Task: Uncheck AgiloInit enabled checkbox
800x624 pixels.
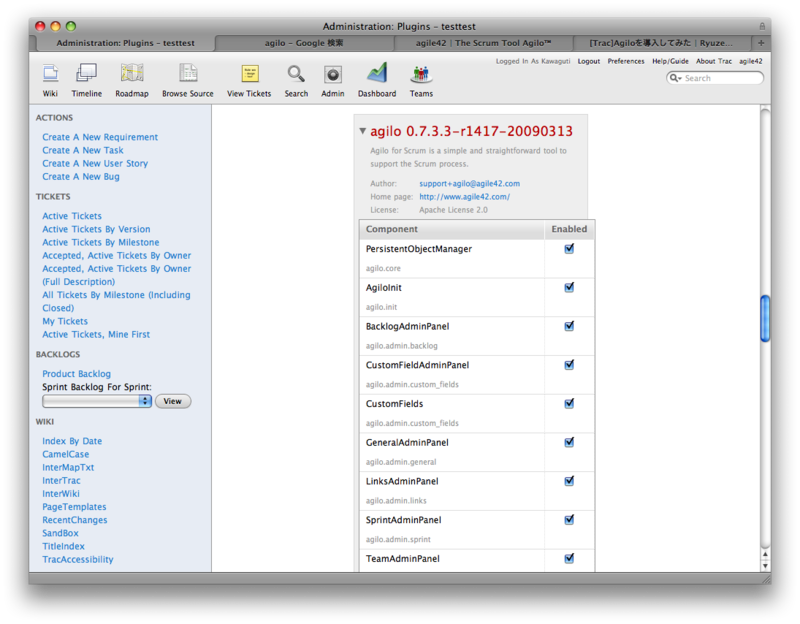Action: click(569, 288)
